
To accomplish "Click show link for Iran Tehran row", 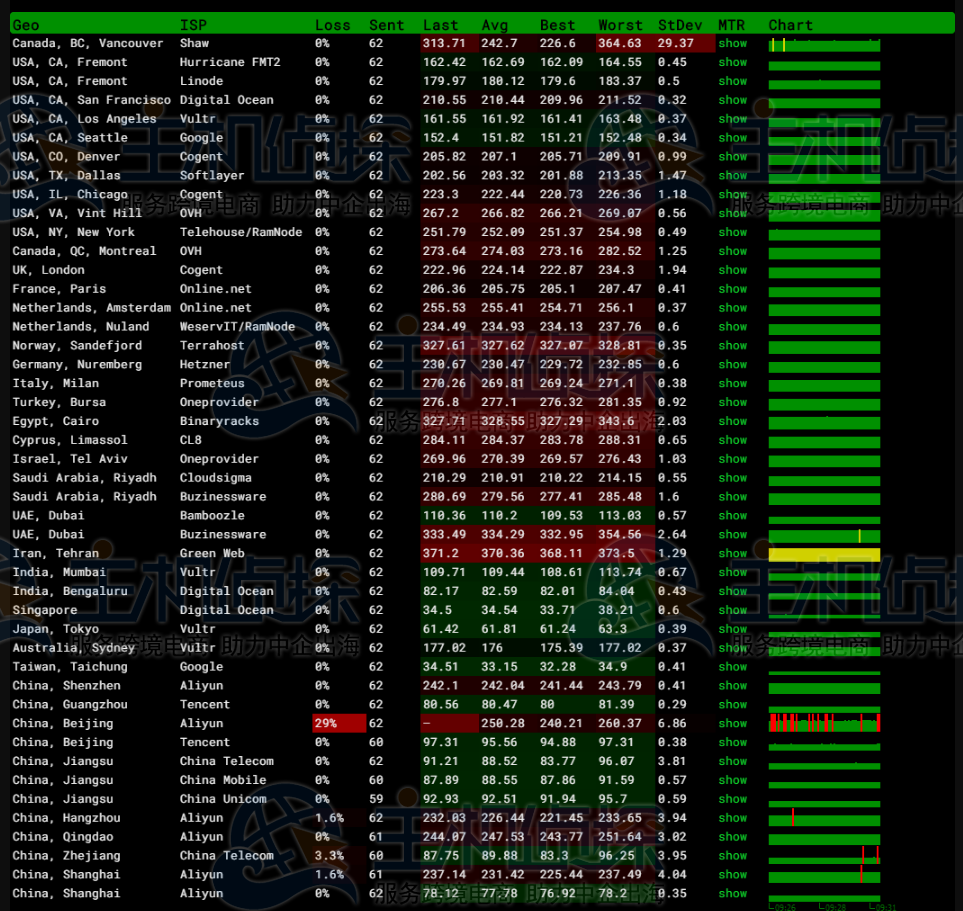I will (732, 553).
